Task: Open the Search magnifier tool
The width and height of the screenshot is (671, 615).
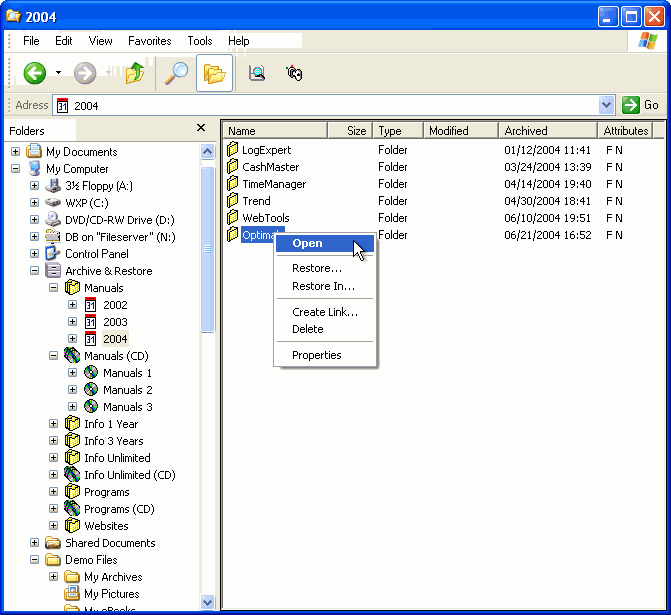Action: (x=176, y=73)
